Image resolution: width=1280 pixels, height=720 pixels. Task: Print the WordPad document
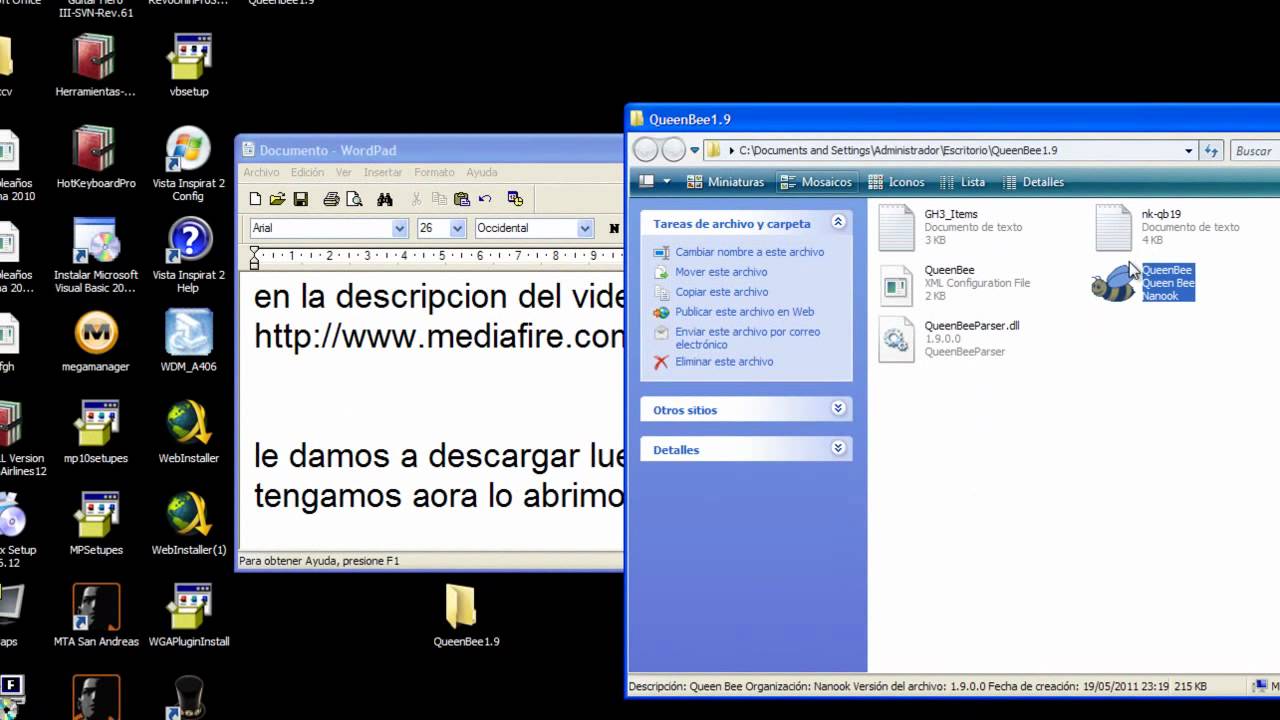(331, 199)
